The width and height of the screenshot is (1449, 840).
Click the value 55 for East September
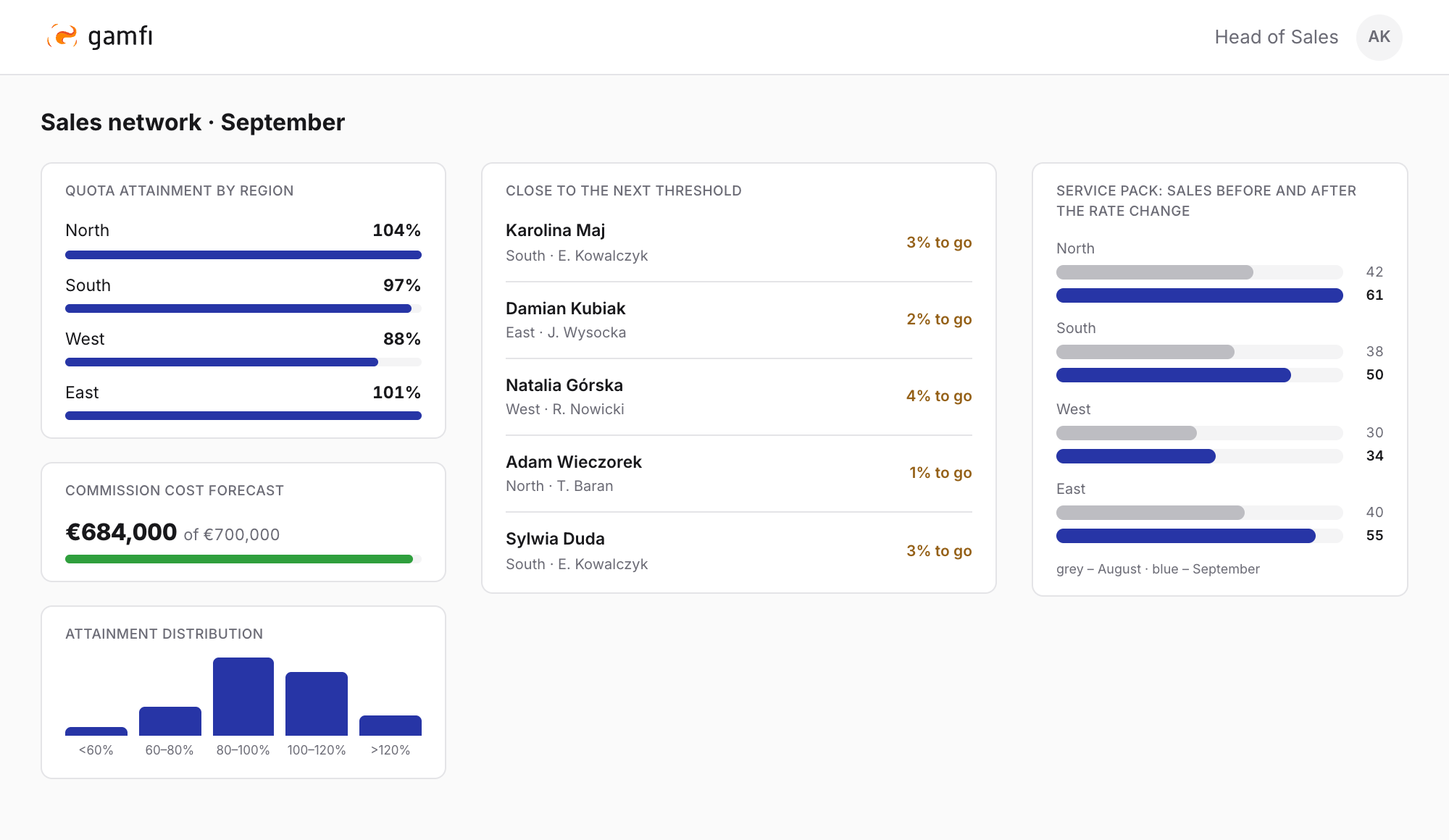pyautogui.click(x=1374, y=535)
